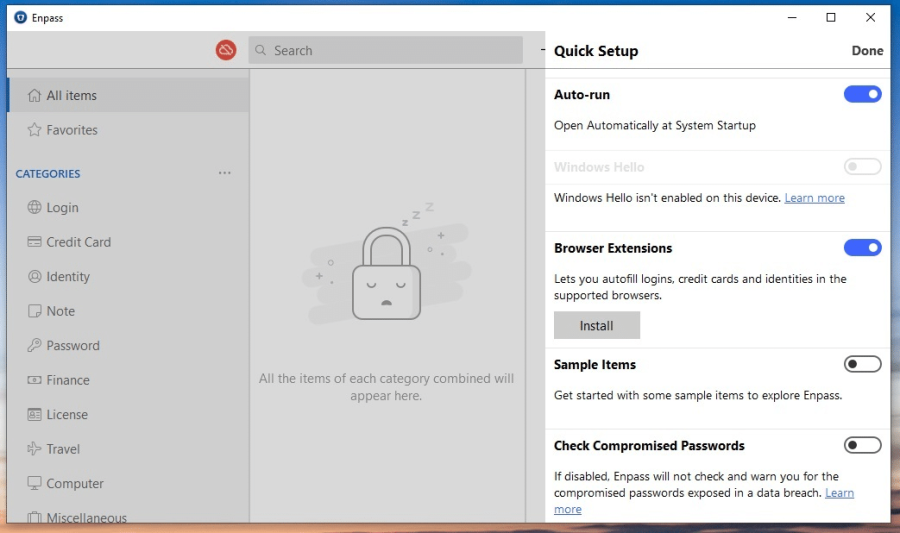
Task: Open the License category
Action: (x=129, y=414)
